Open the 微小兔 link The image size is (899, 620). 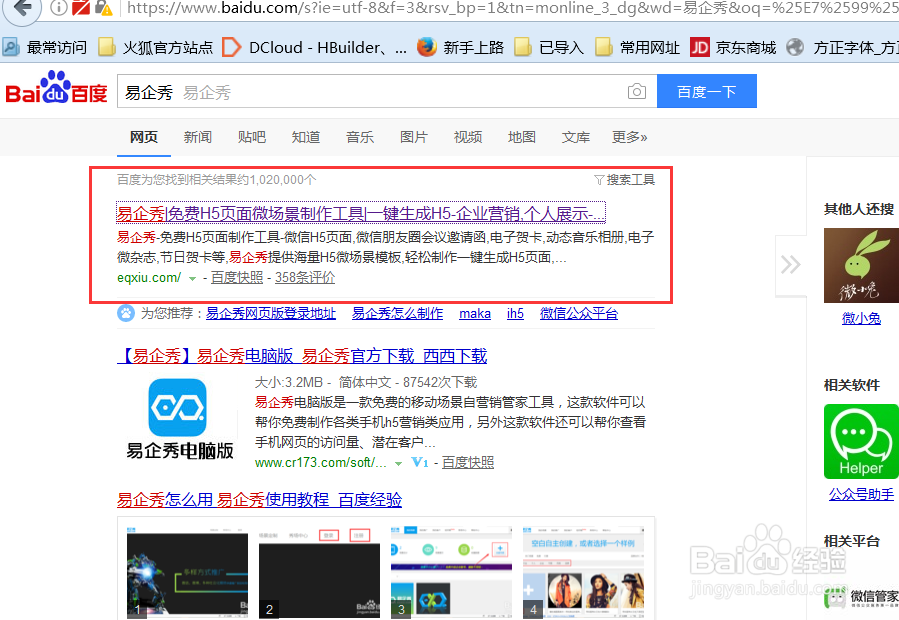(x=861, y=318)
